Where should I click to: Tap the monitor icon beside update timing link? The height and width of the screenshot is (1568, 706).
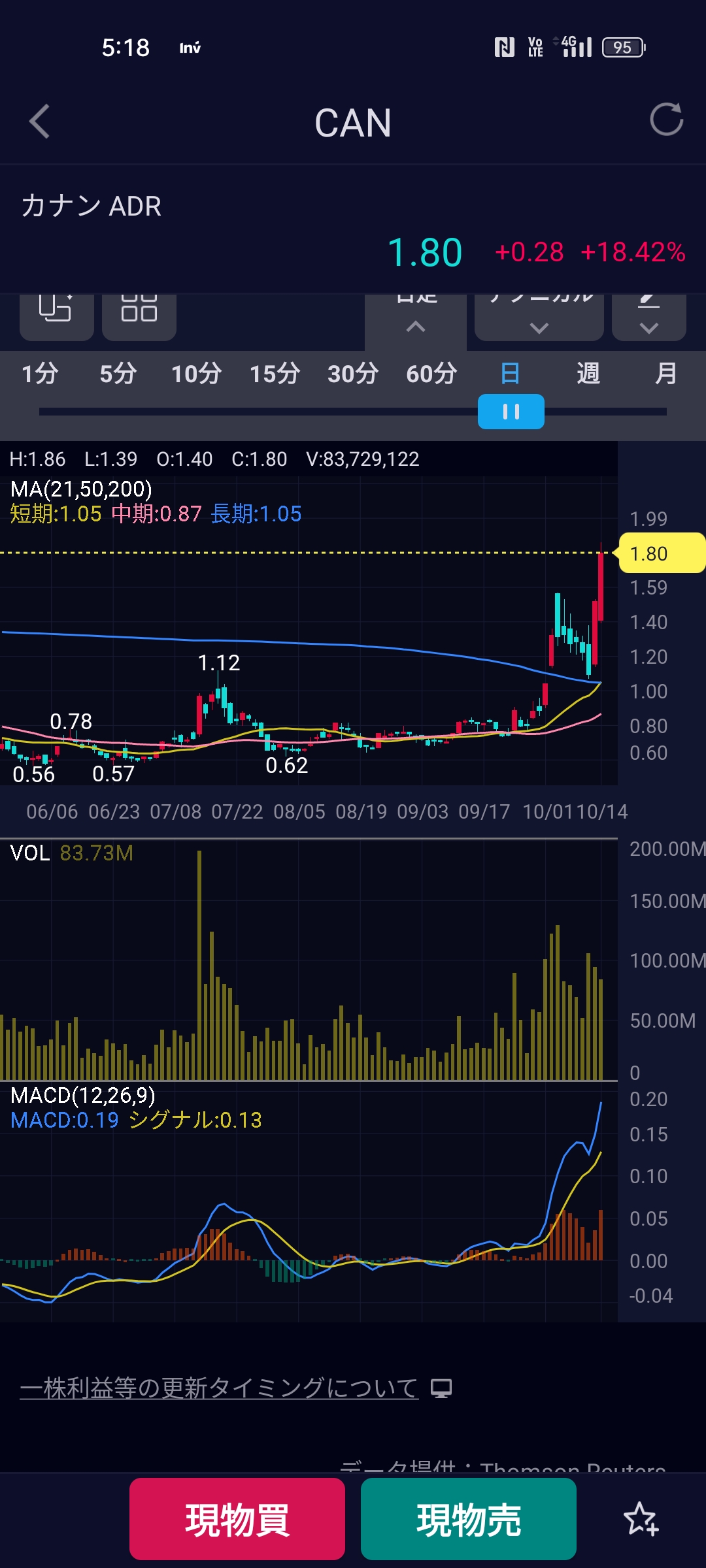(x=441, y=1388)
